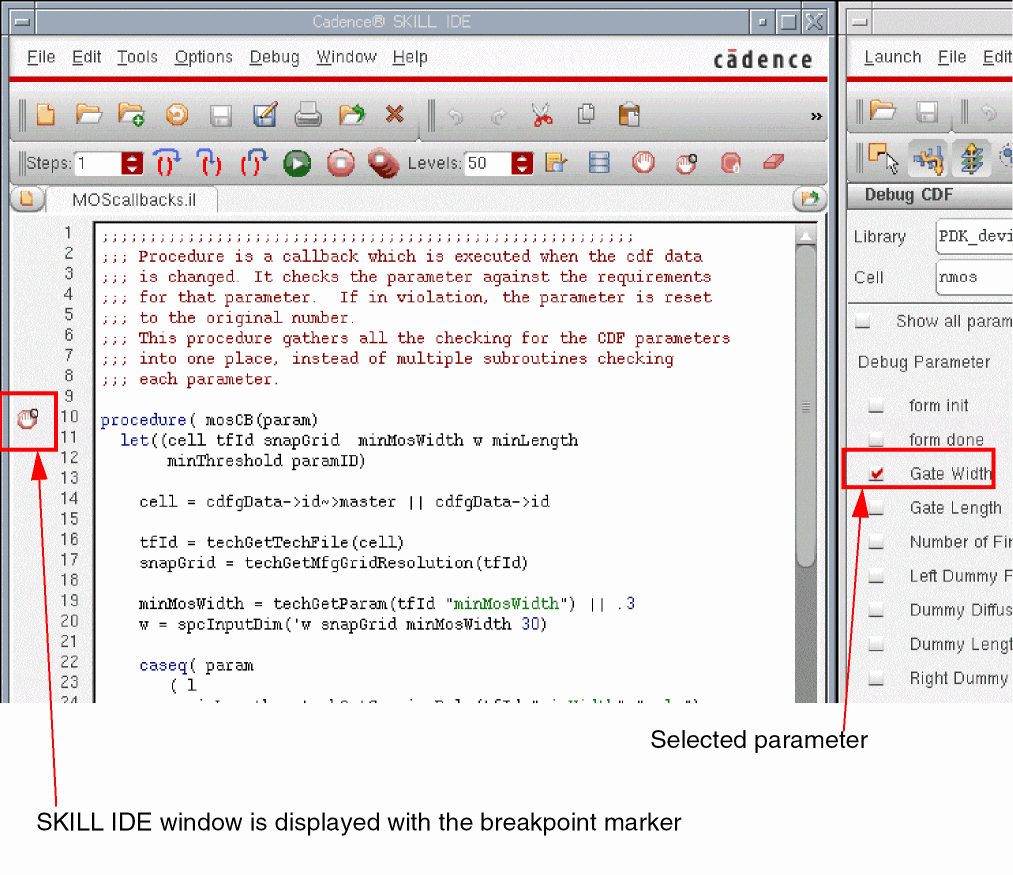Click the Paste clipboard icon
This screenshot has width=1013, height=875.
tap(629, 115)
